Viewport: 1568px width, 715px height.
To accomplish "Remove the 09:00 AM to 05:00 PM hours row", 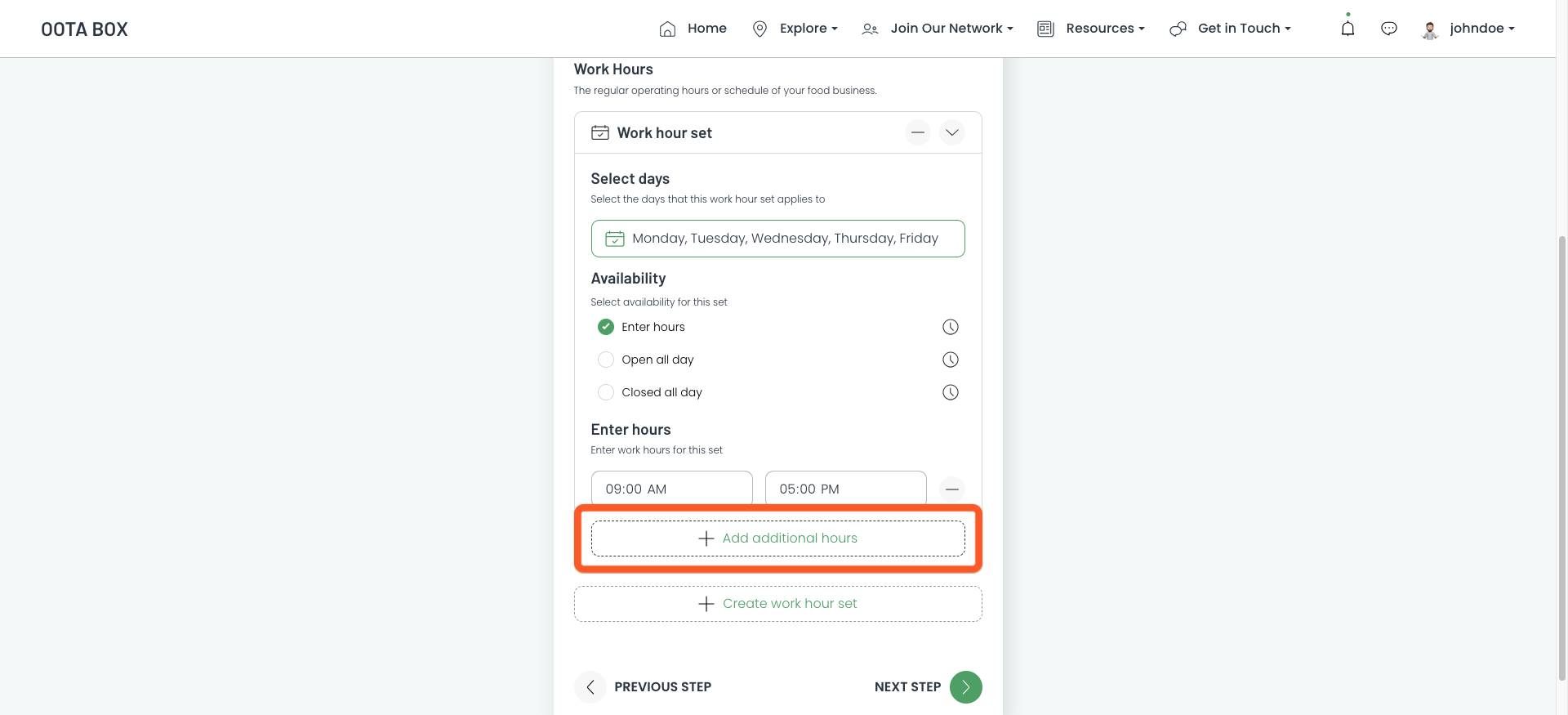I will 951,489.
